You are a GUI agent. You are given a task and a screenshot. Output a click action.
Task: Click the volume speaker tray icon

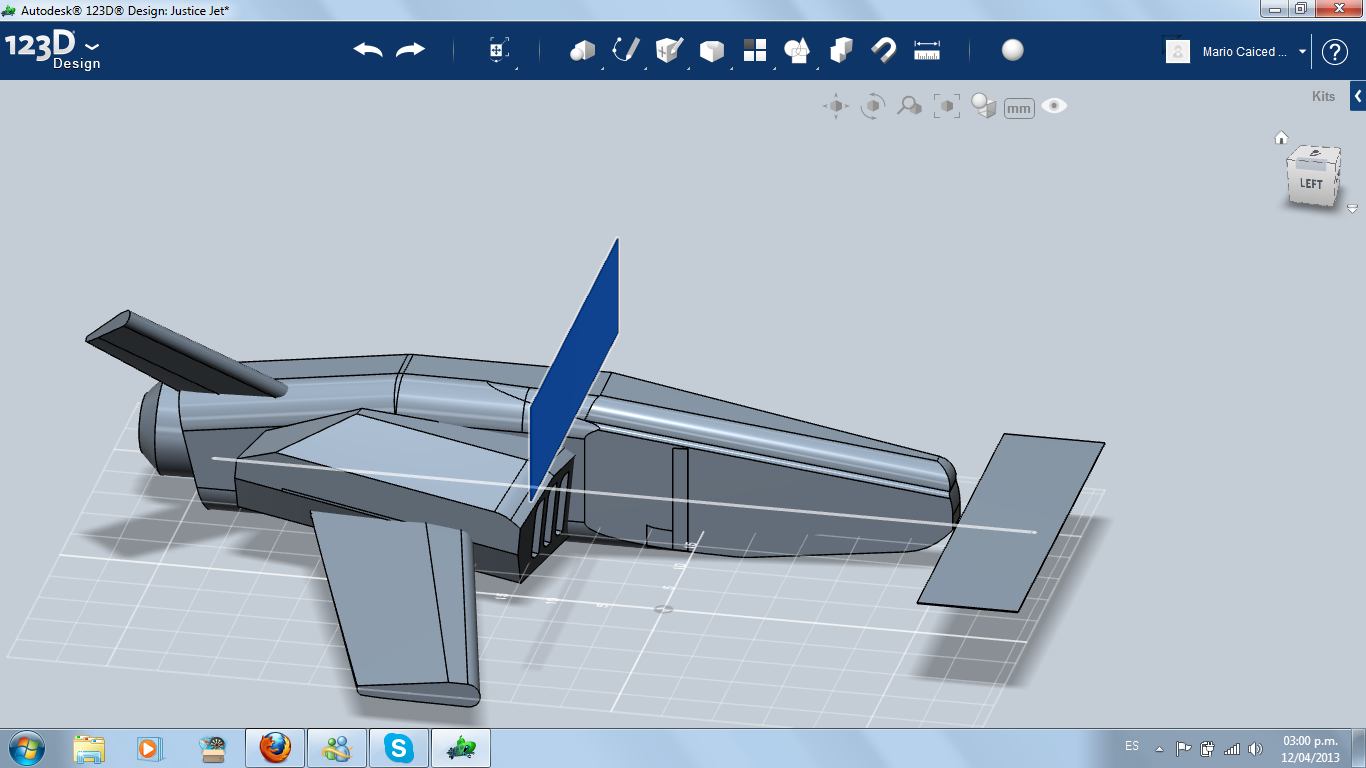(1256, 748)
